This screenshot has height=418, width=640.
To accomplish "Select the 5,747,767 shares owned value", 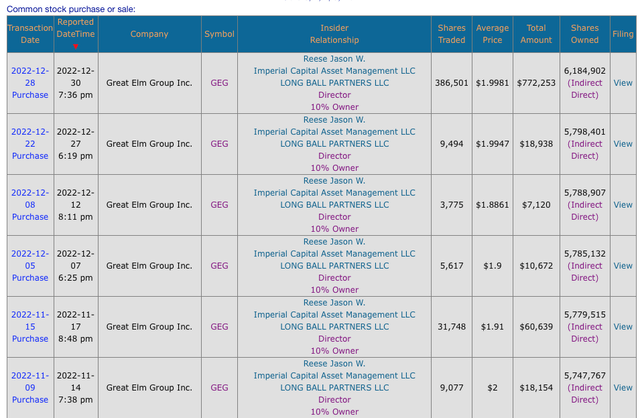I will pyautogui.click(x=584, y=376).
